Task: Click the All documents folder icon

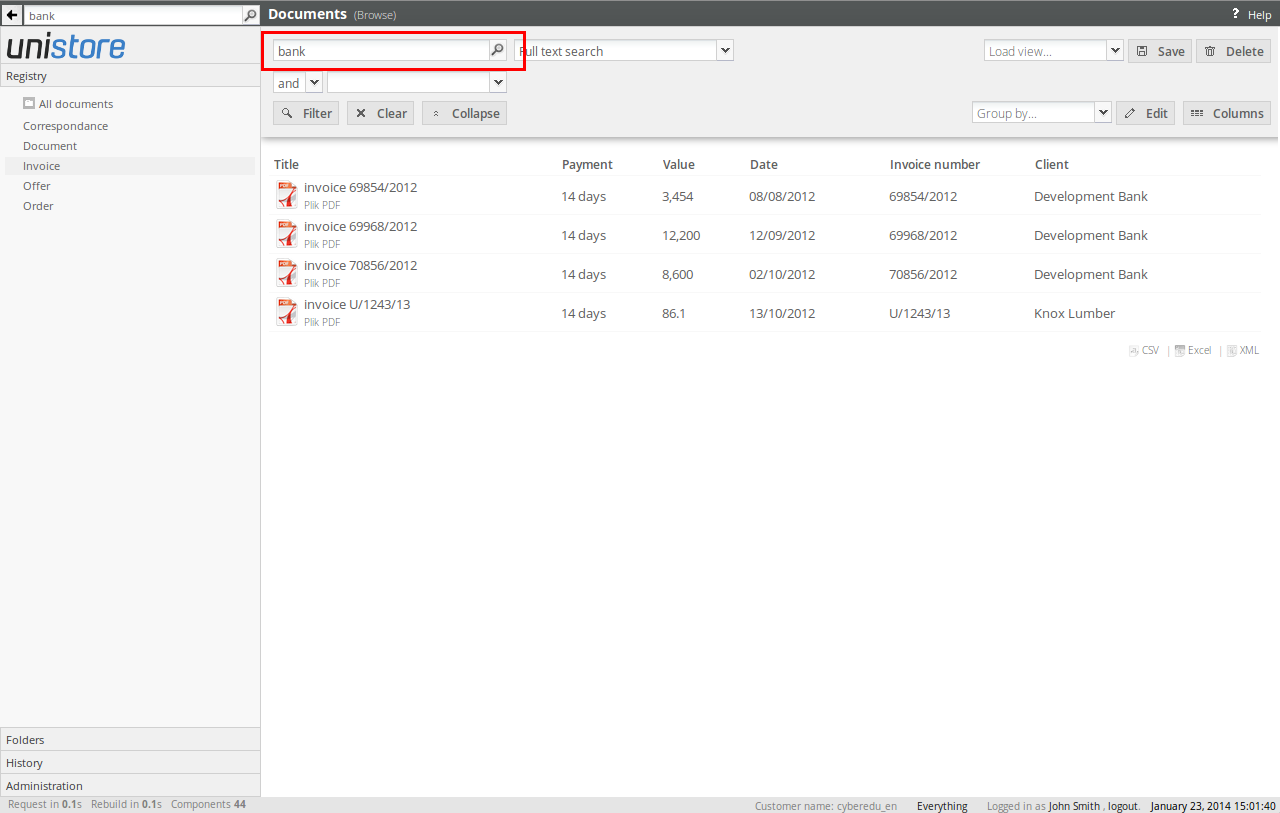Action: 29,103
